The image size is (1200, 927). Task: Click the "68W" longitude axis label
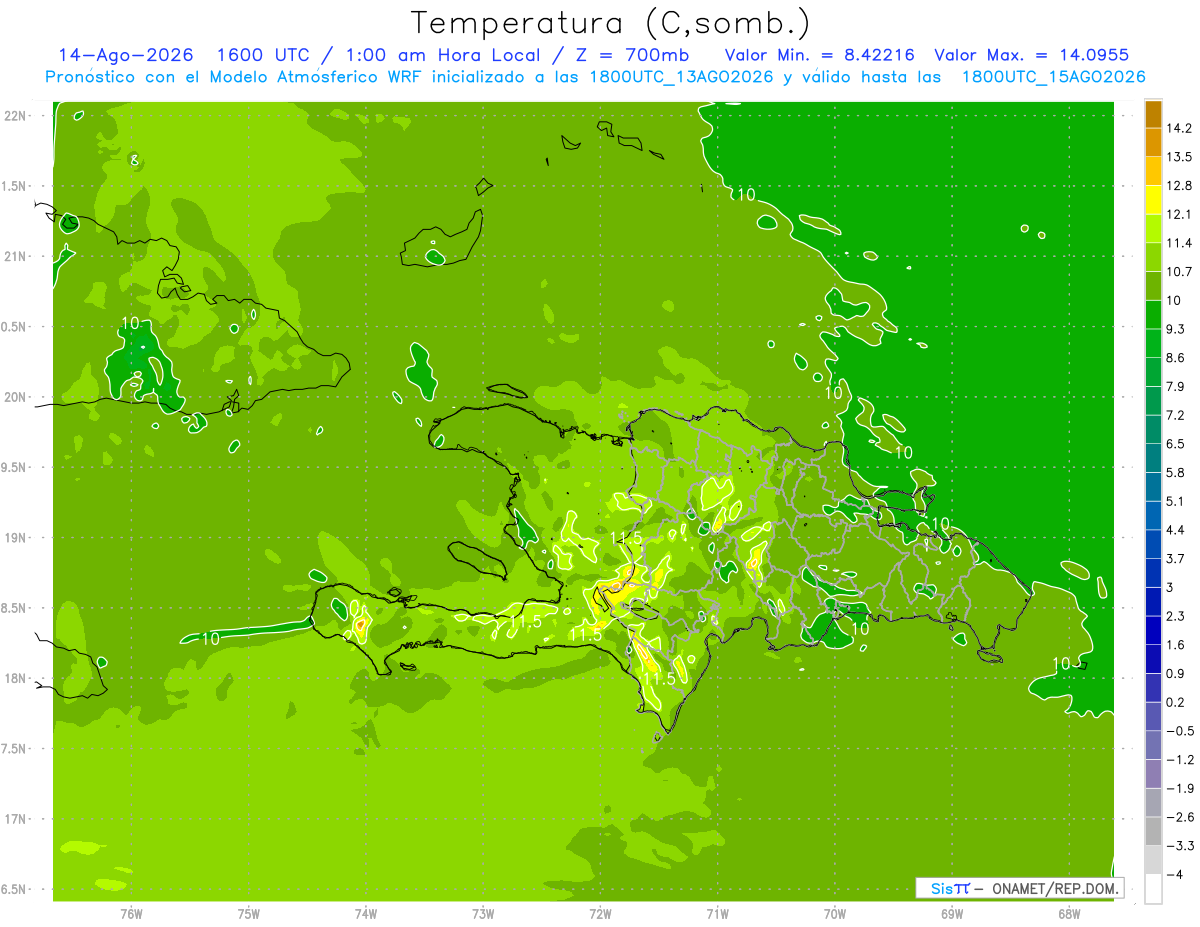[1069, 914]
